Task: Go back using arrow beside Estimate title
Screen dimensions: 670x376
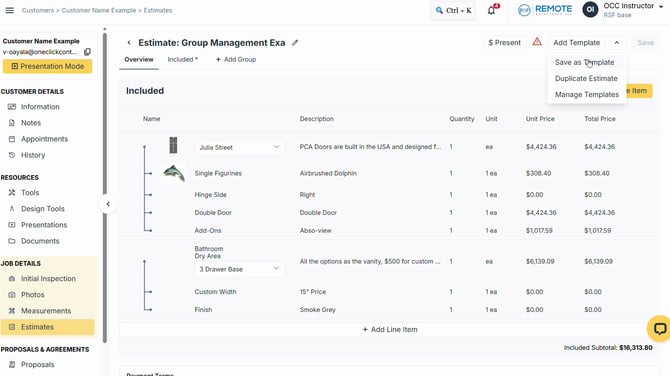Action: coord(129,43)
